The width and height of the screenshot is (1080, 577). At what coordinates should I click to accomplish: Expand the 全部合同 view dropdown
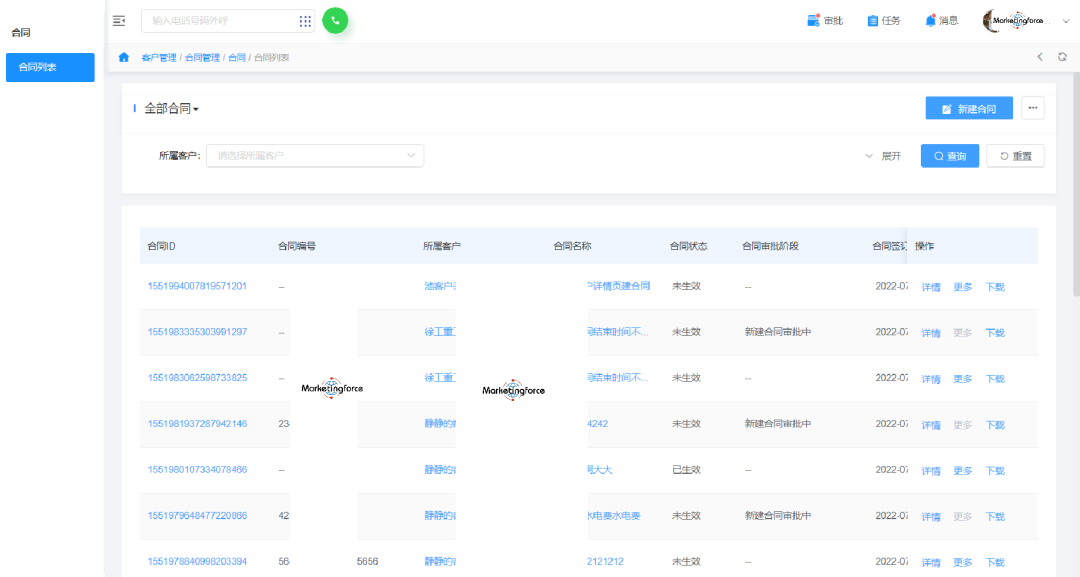(x=172, y=109)
